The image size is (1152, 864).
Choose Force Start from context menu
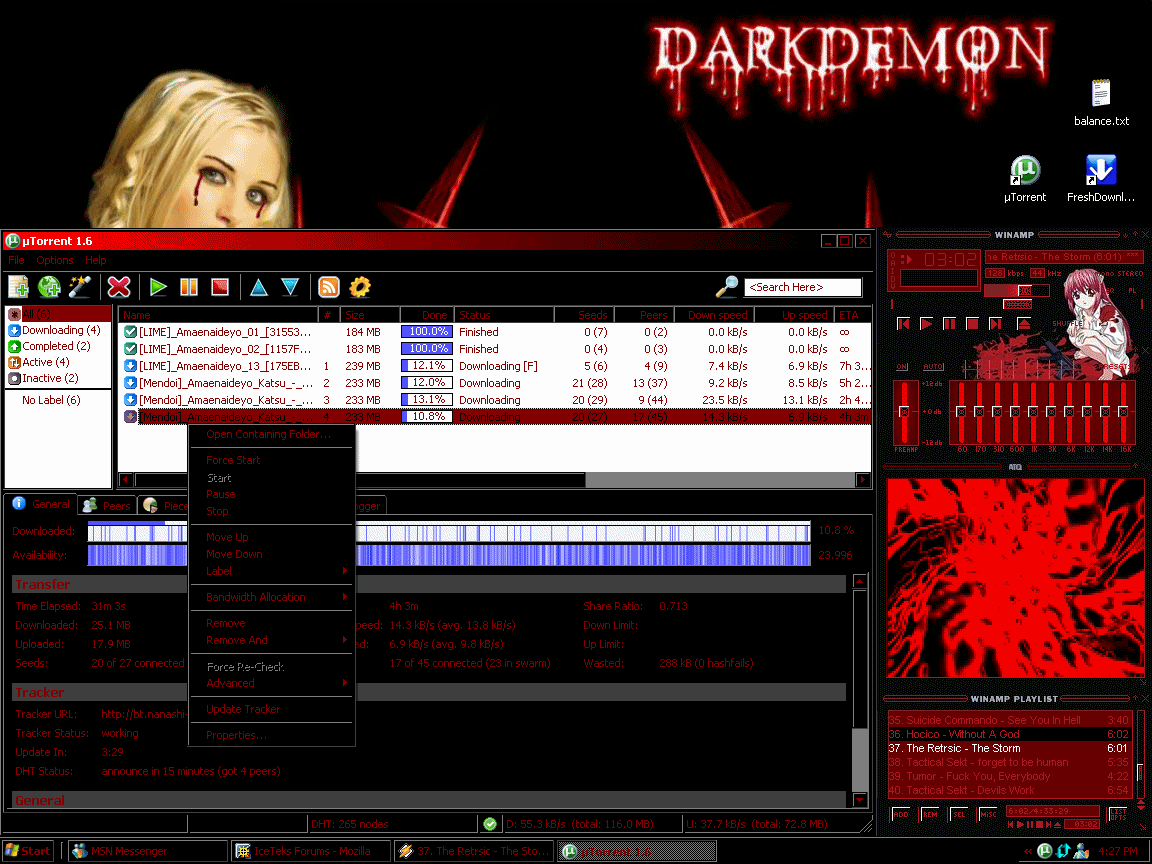click(271, 460)
